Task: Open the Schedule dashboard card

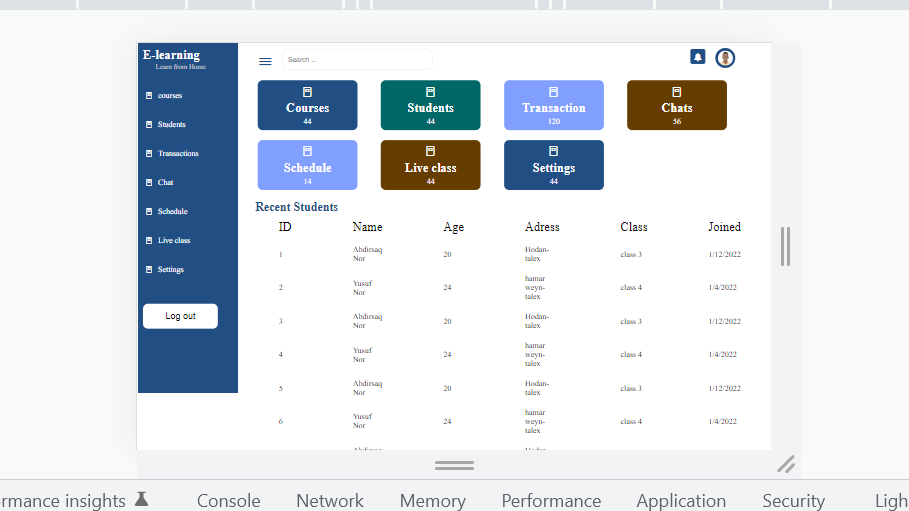Action: pos(307,165)
